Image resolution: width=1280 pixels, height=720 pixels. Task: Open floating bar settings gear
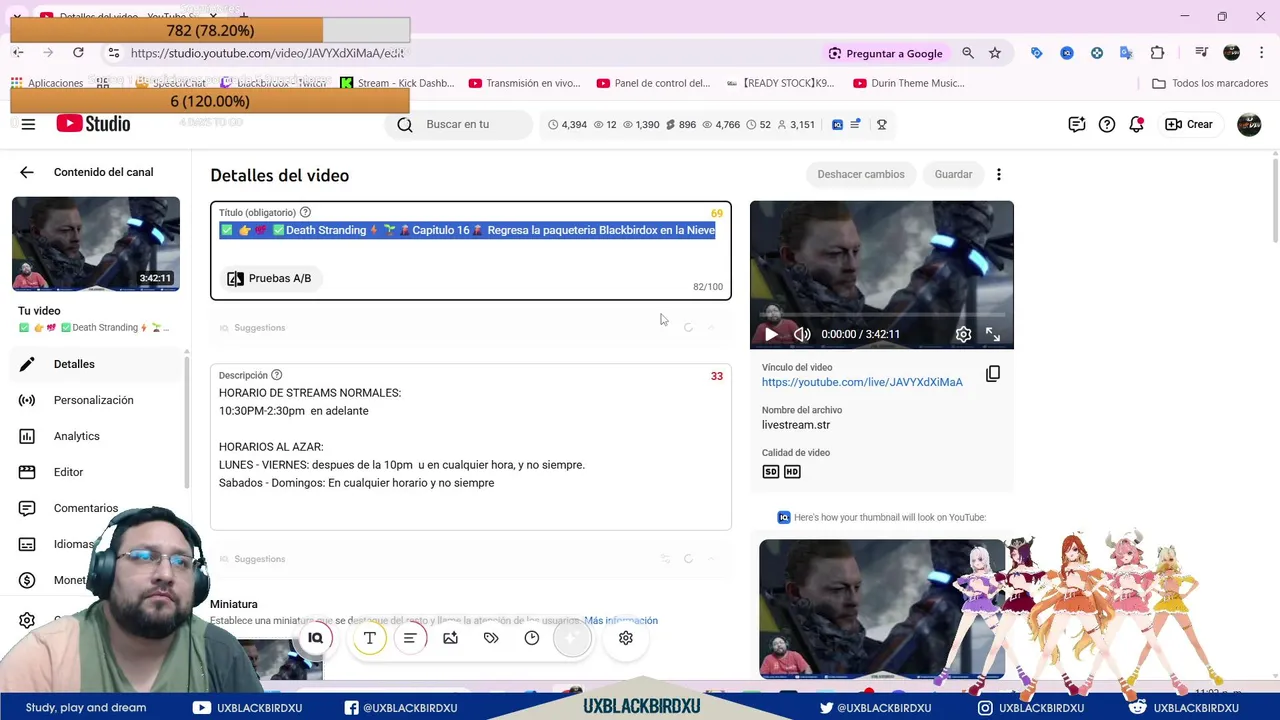(x=626, y=638)
